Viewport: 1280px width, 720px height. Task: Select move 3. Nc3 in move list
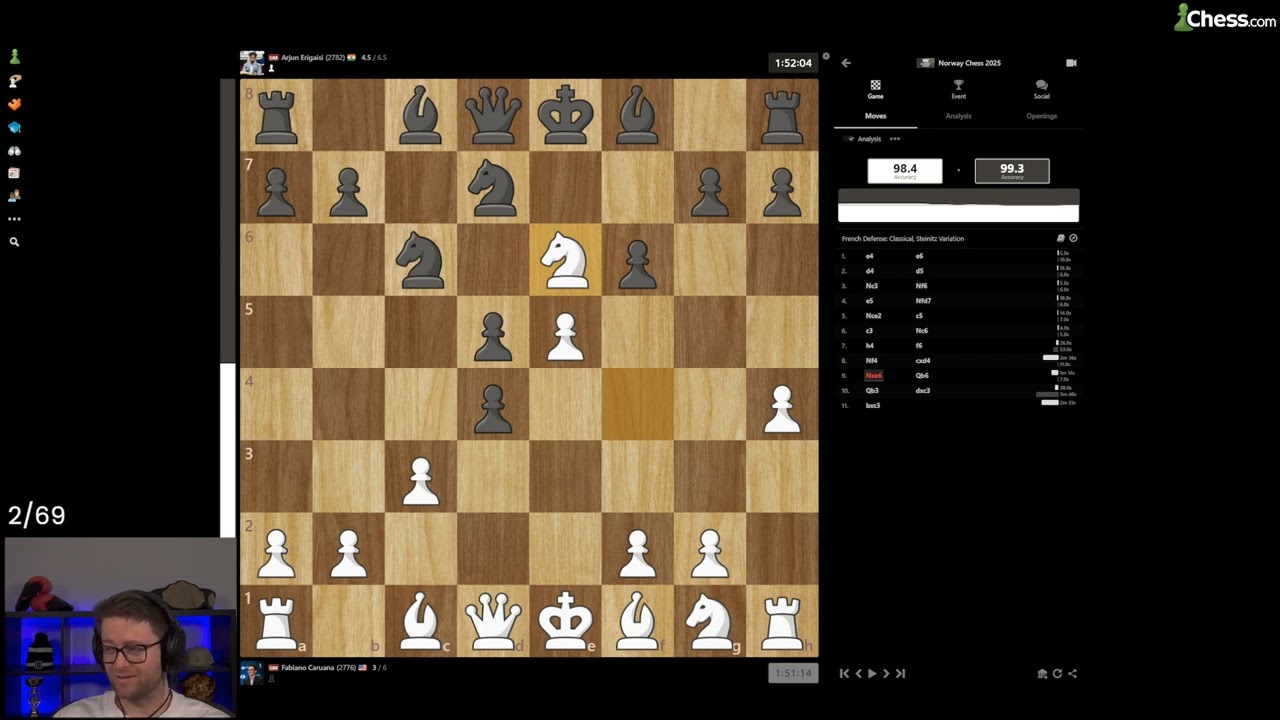872,286
